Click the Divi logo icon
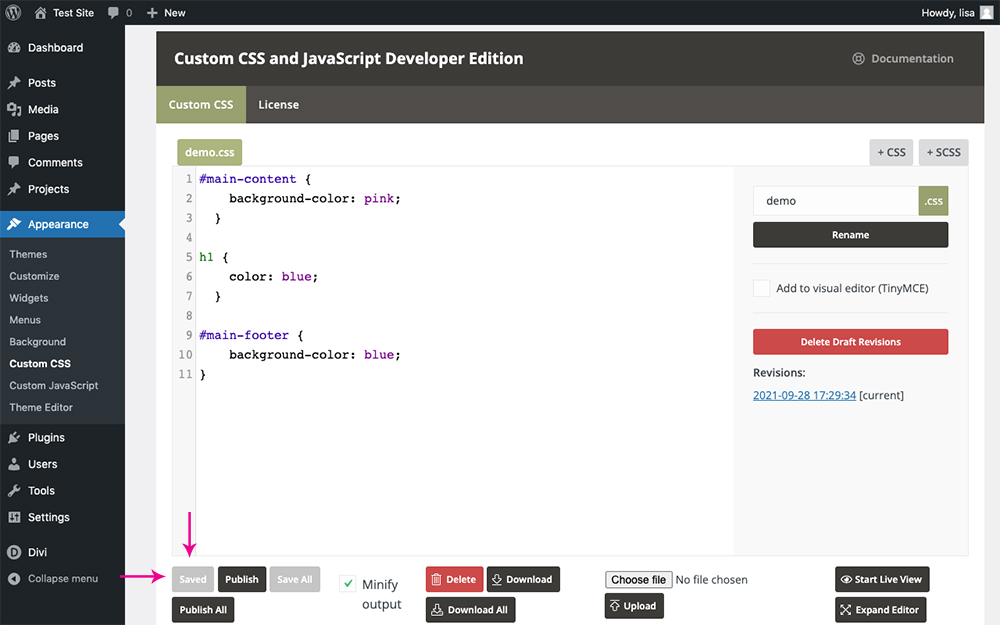Viewport: 1000px width, 625px height. click(x=14, y=552)
